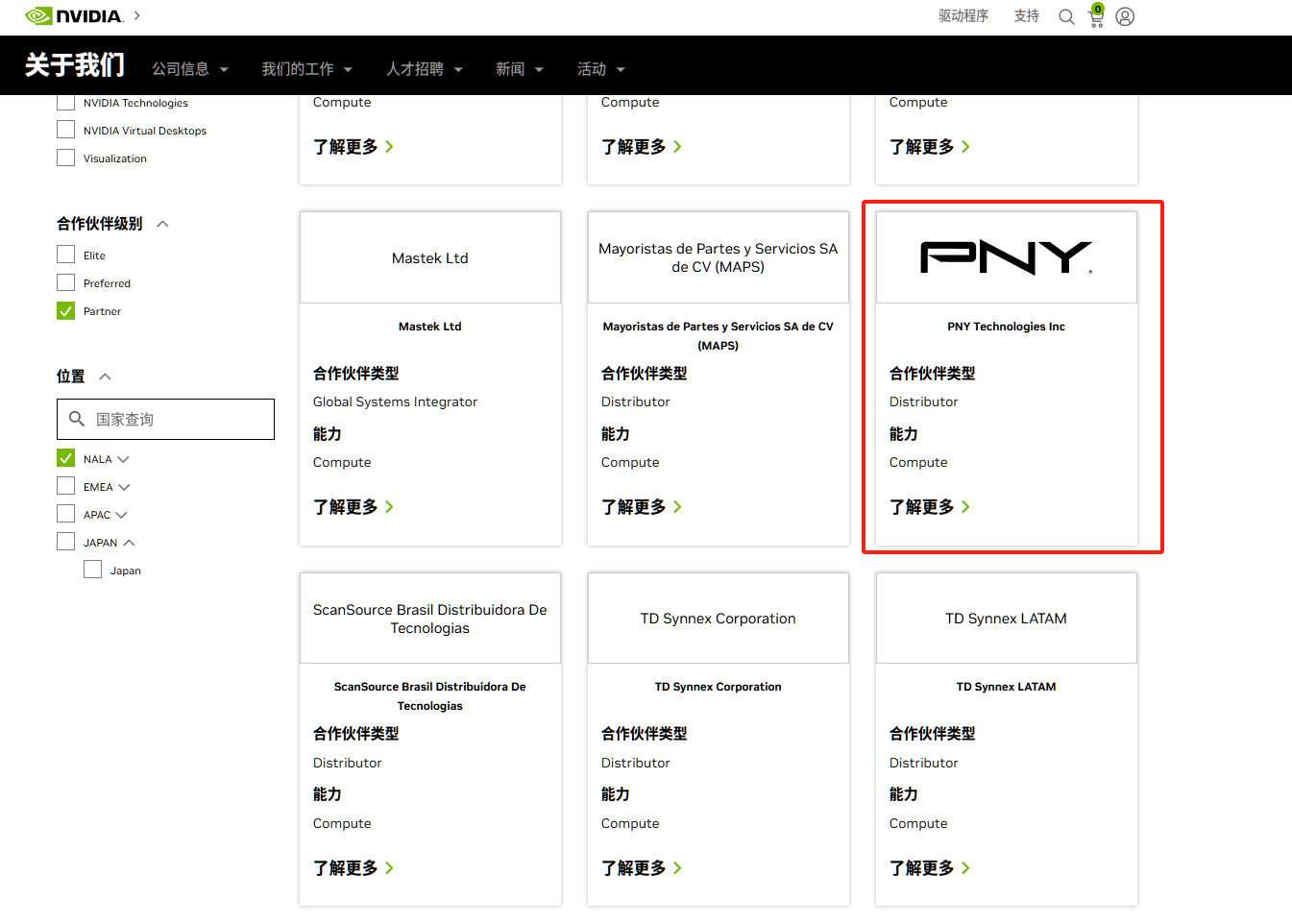
Task: Open the ScanSource Brasil Distribuidora card header
Action: pyautogui.click(x=430, y=619)
